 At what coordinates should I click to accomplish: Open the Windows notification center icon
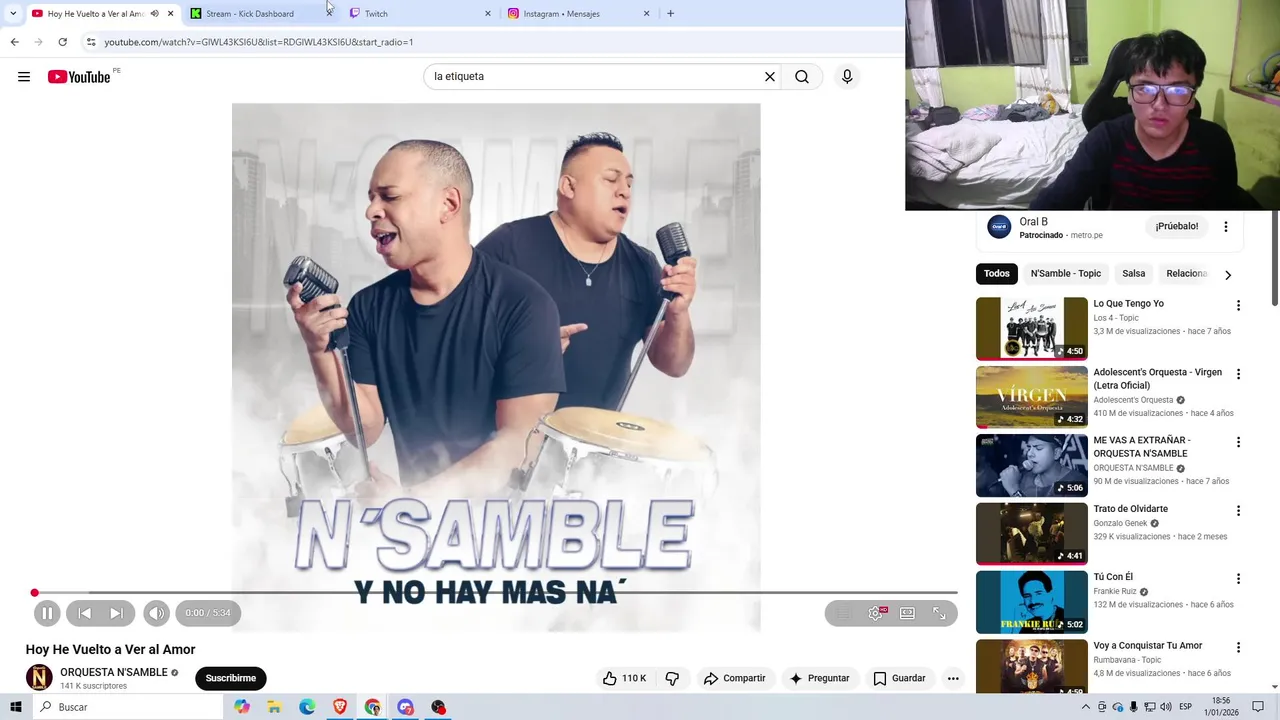tap(1258, 707)
